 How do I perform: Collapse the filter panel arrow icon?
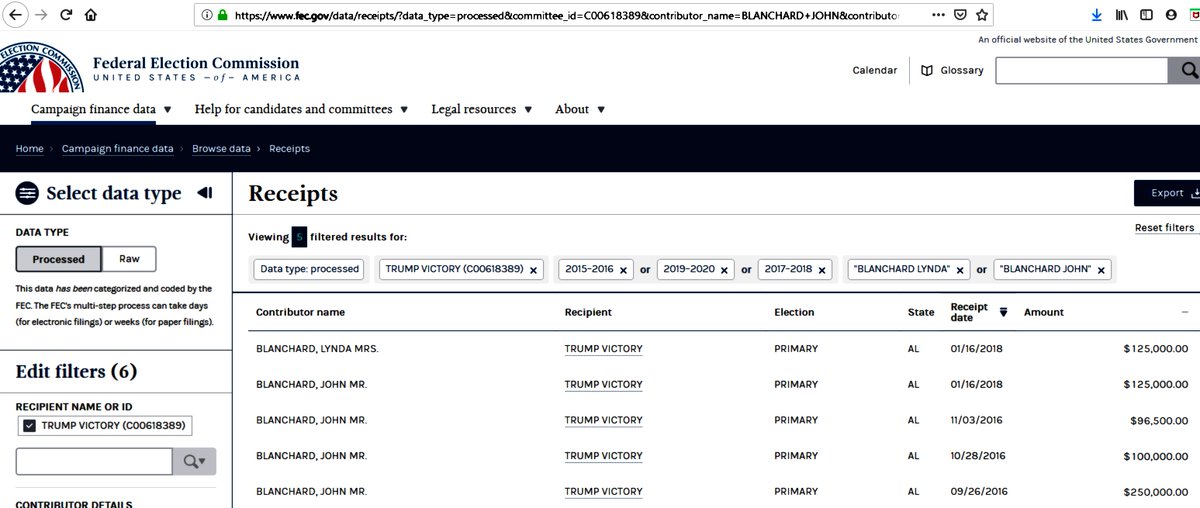coord(205,193)
